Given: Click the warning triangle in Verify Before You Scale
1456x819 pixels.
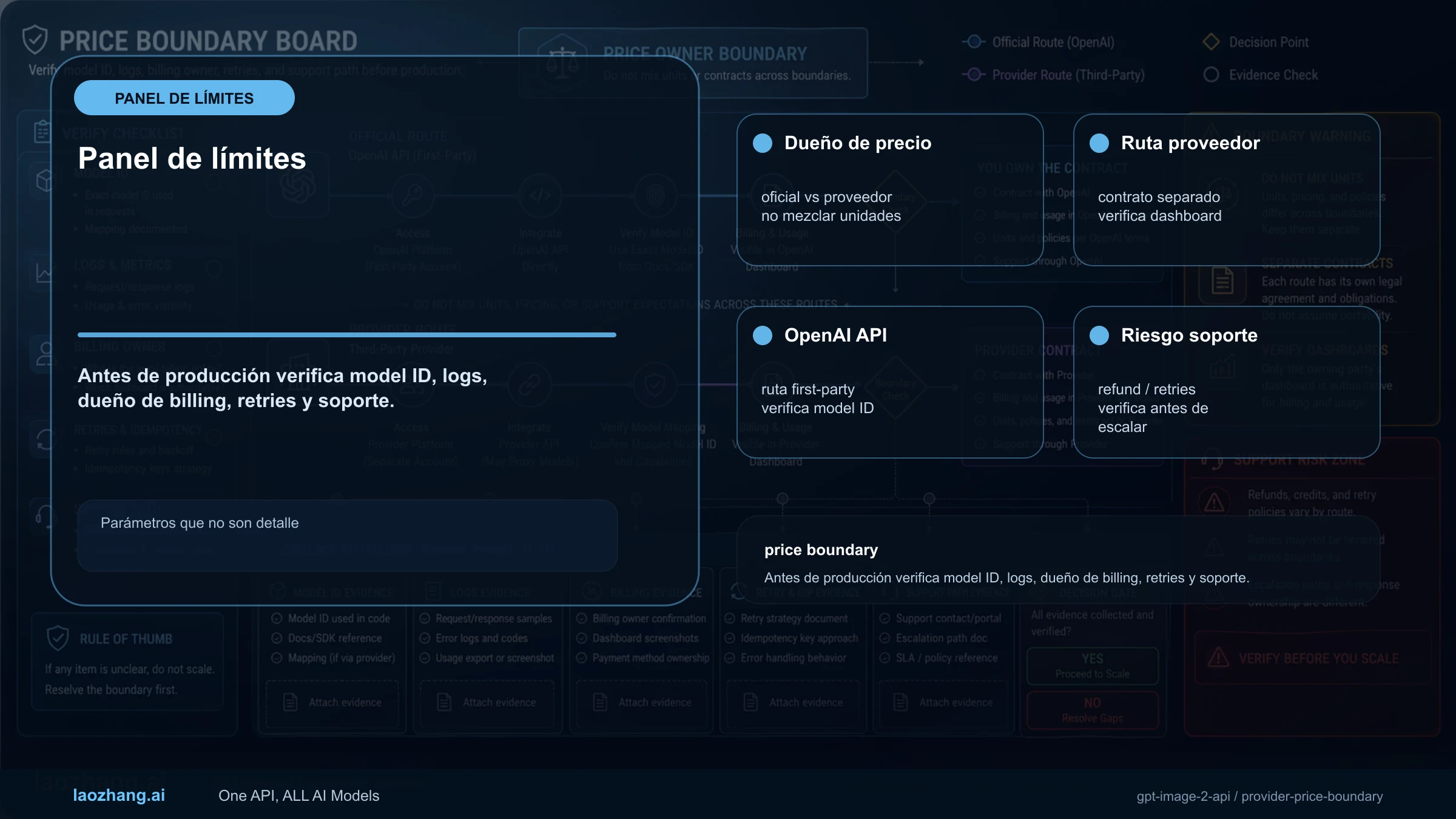Looking at the screenshot, I should coord(1218,658).
